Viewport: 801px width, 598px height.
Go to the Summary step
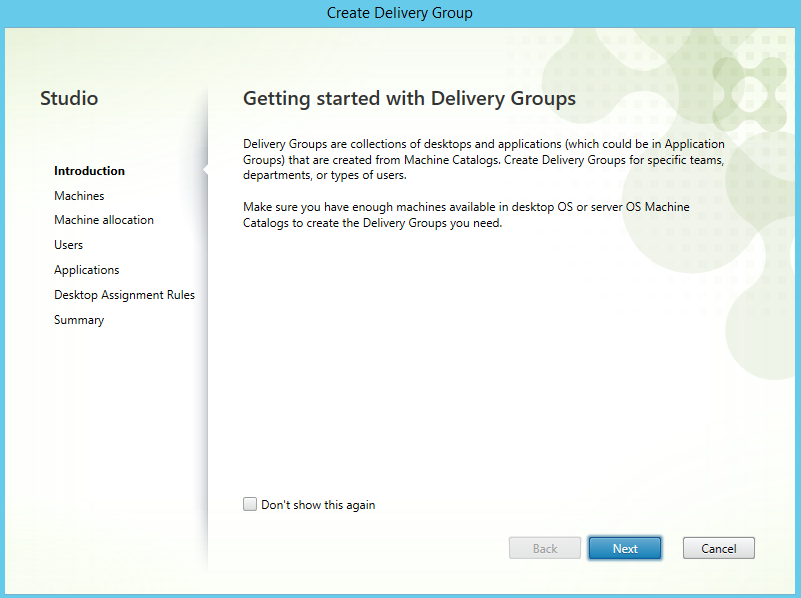[79, 320]
